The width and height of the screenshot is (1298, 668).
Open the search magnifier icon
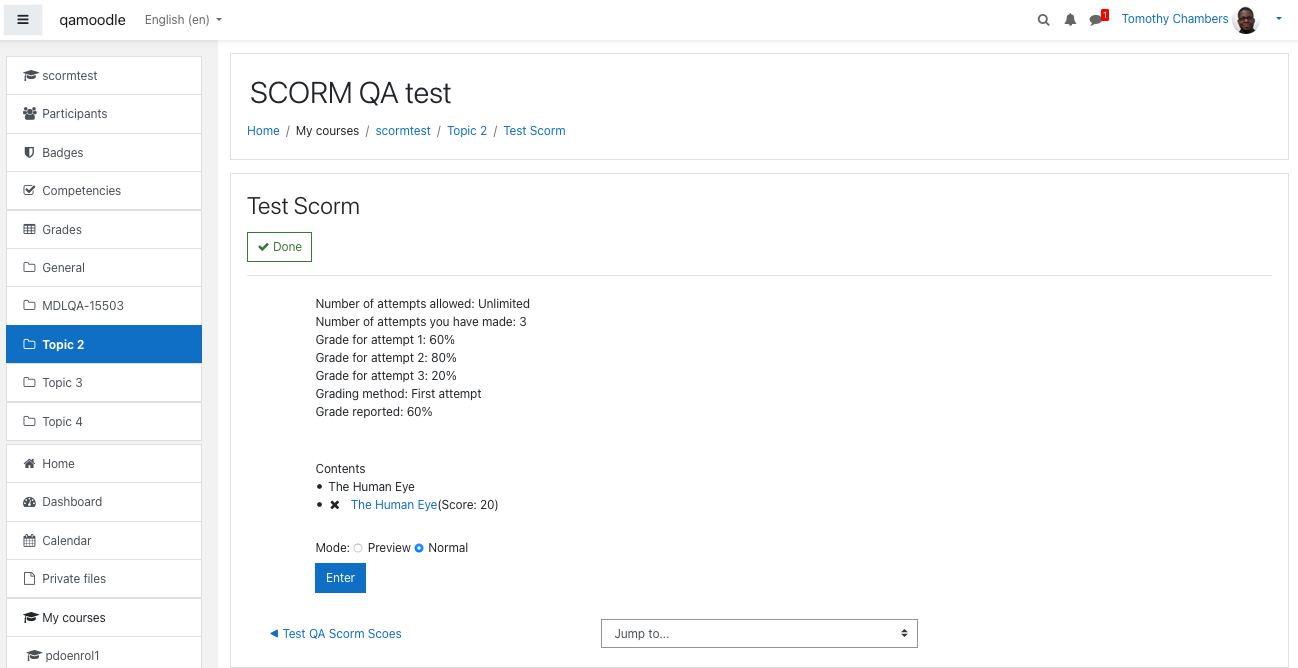[x=1043, y=20]
